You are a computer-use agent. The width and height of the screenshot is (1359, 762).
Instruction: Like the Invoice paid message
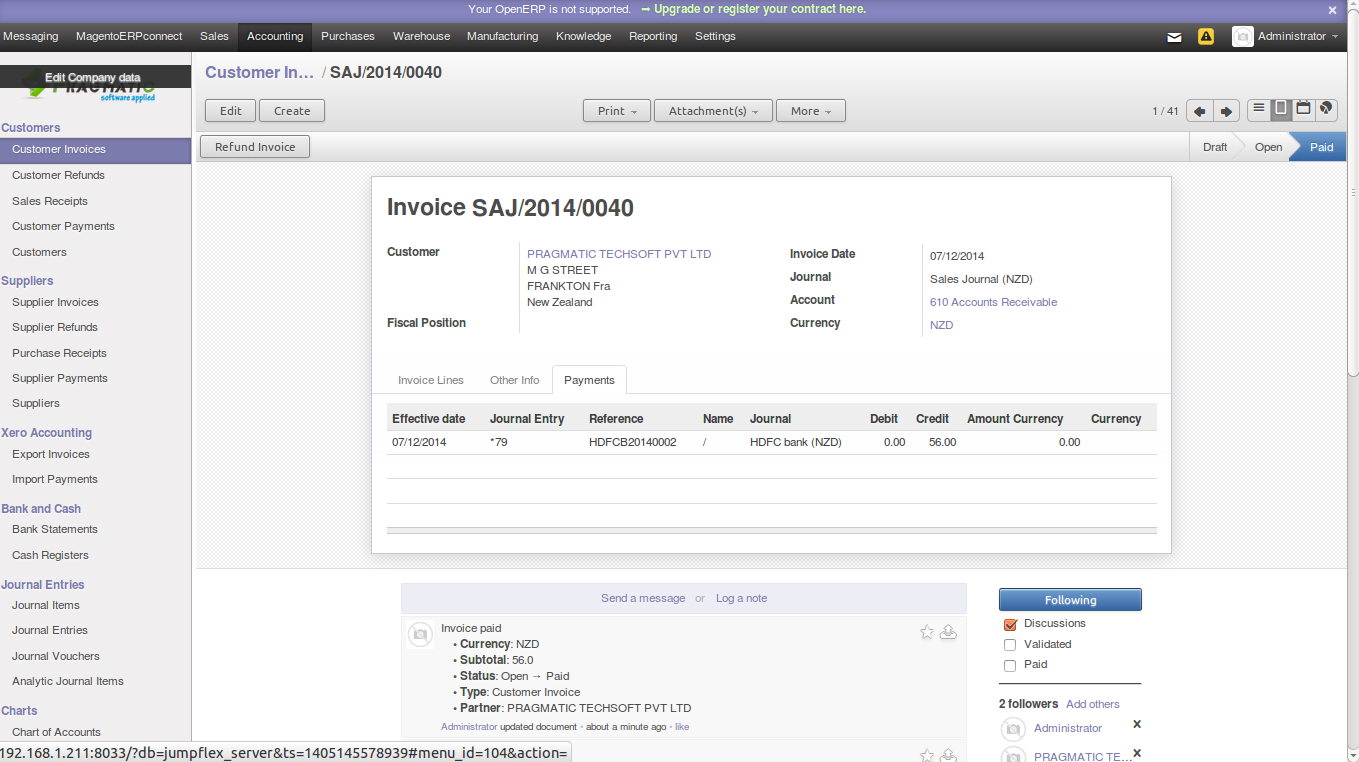tap(682, 727)
